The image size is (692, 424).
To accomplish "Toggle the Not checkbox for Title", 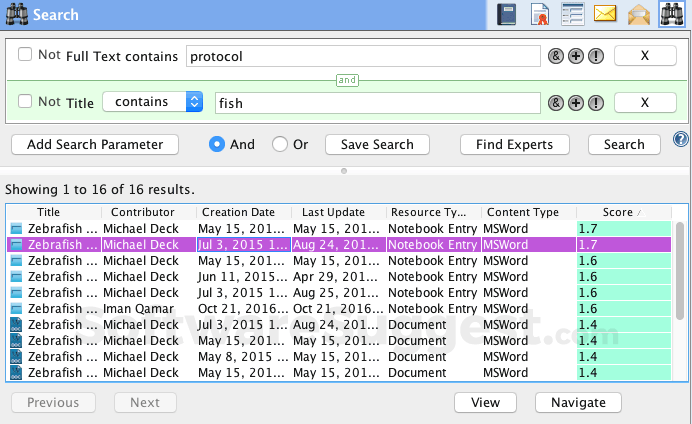I will pyautogui.click(x=25, y=102).
